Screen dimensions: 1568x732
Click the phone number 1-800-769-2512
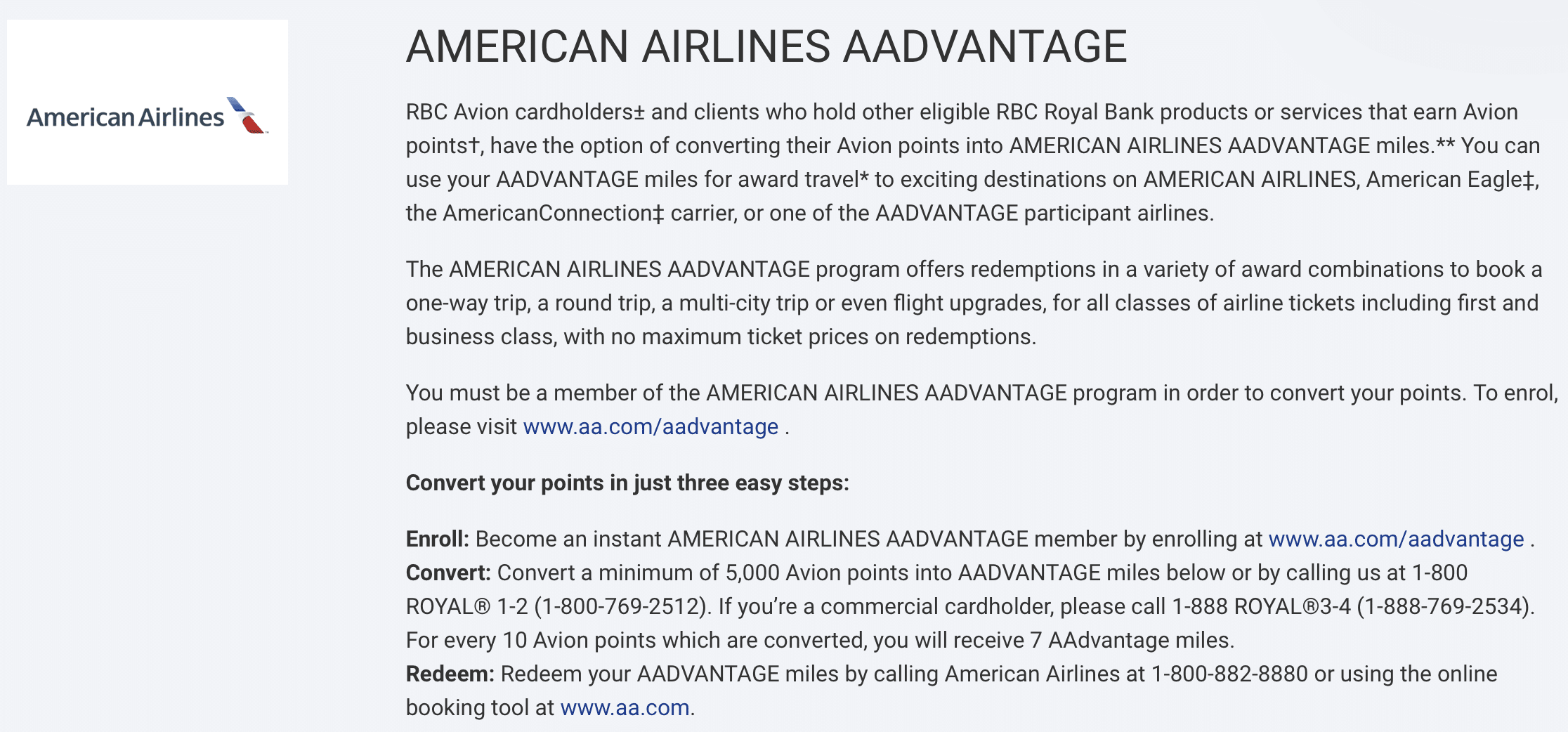620,607
